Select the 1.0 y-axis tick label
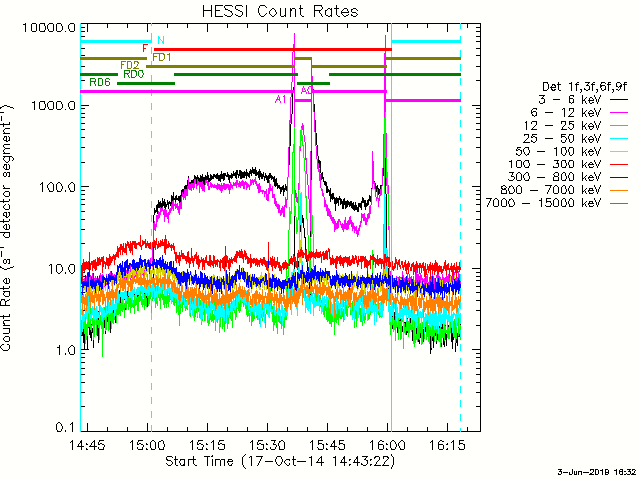The height and width of the screenshot is (480, 640). tap(66, 350)
